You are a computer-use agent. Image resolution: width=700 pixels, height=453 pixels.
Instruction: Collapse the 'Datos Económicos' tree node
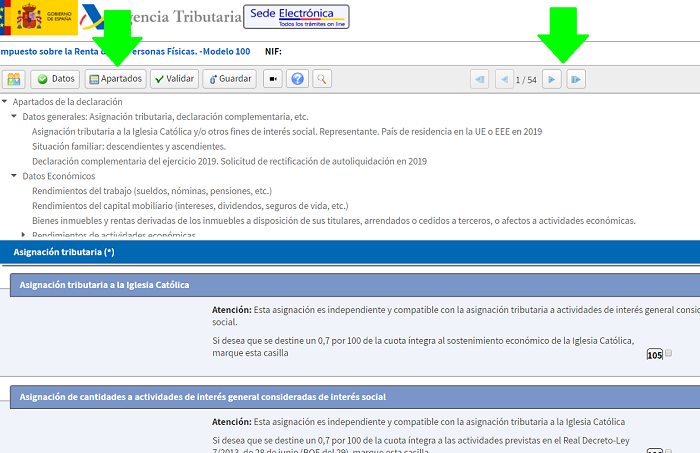[x=14, y=176]
